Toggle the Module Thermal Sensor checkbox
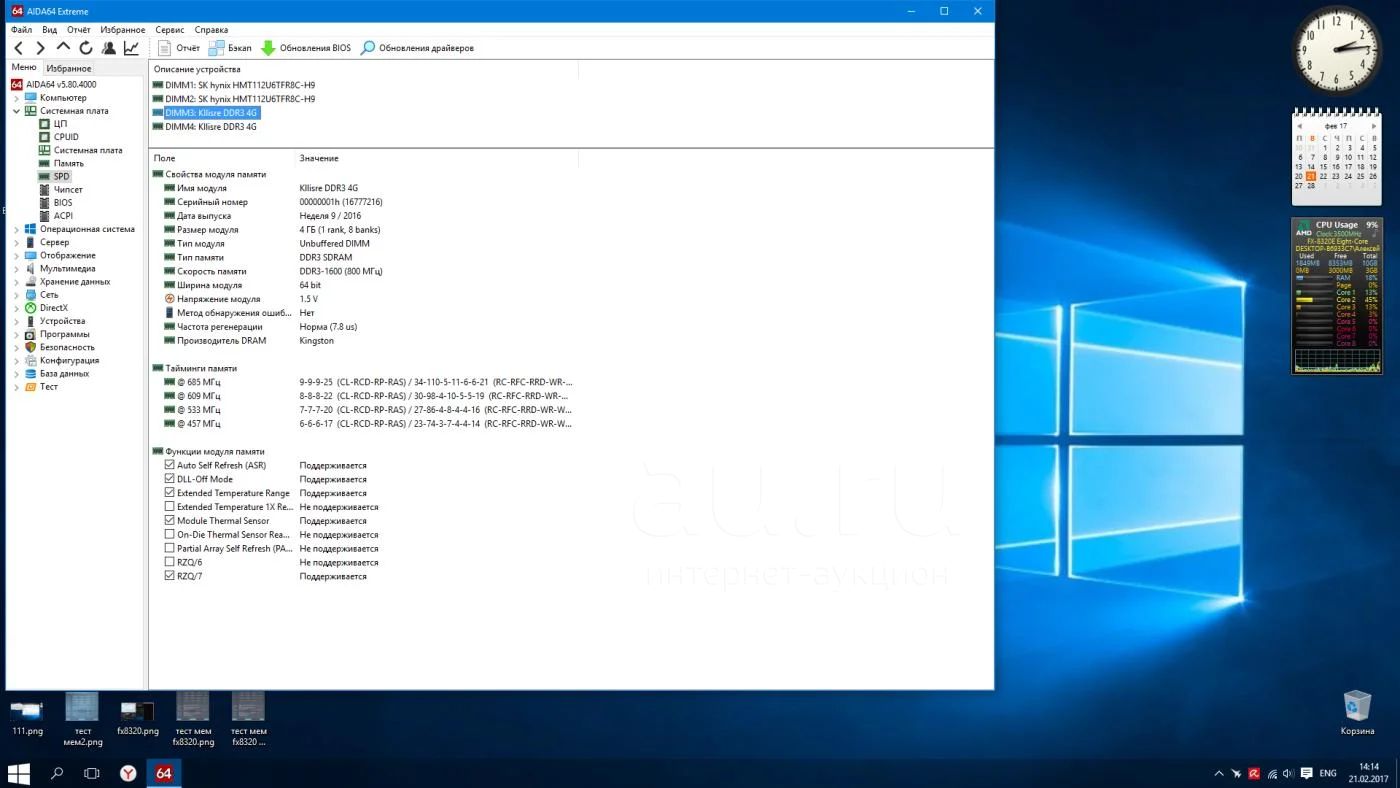 (169, 521)
